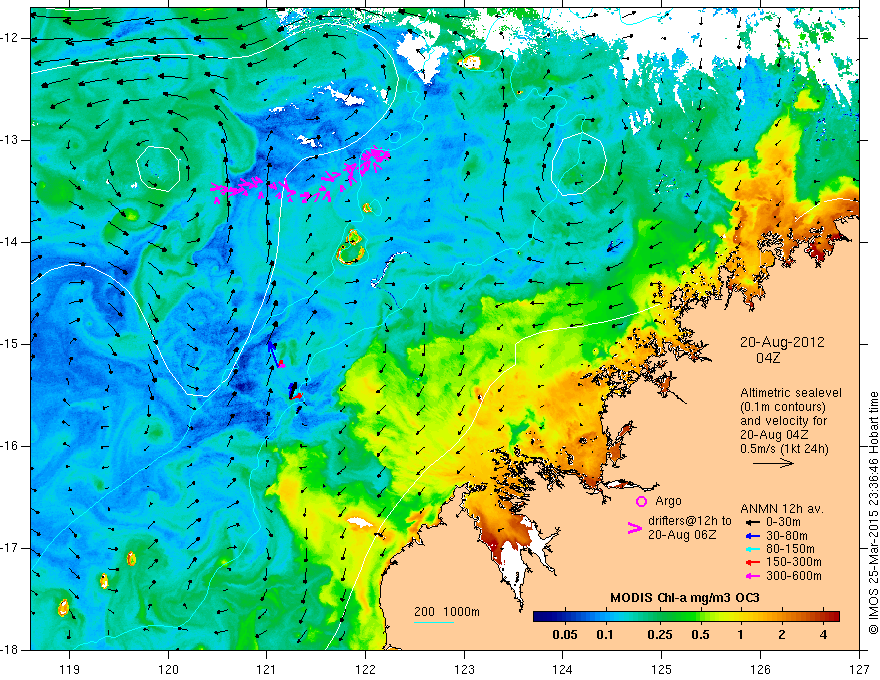The height and width of the screenshot is (680, 880).
Task: Click the '(0.1m contours)' text
Action: pyautogui.click(x=783, y=407)
